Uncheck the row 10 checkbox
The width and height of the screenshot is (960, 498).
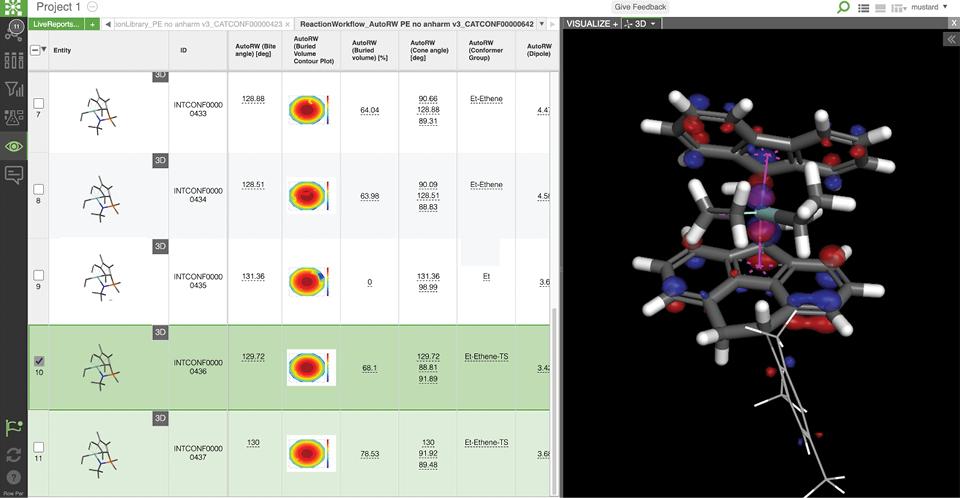39,361
